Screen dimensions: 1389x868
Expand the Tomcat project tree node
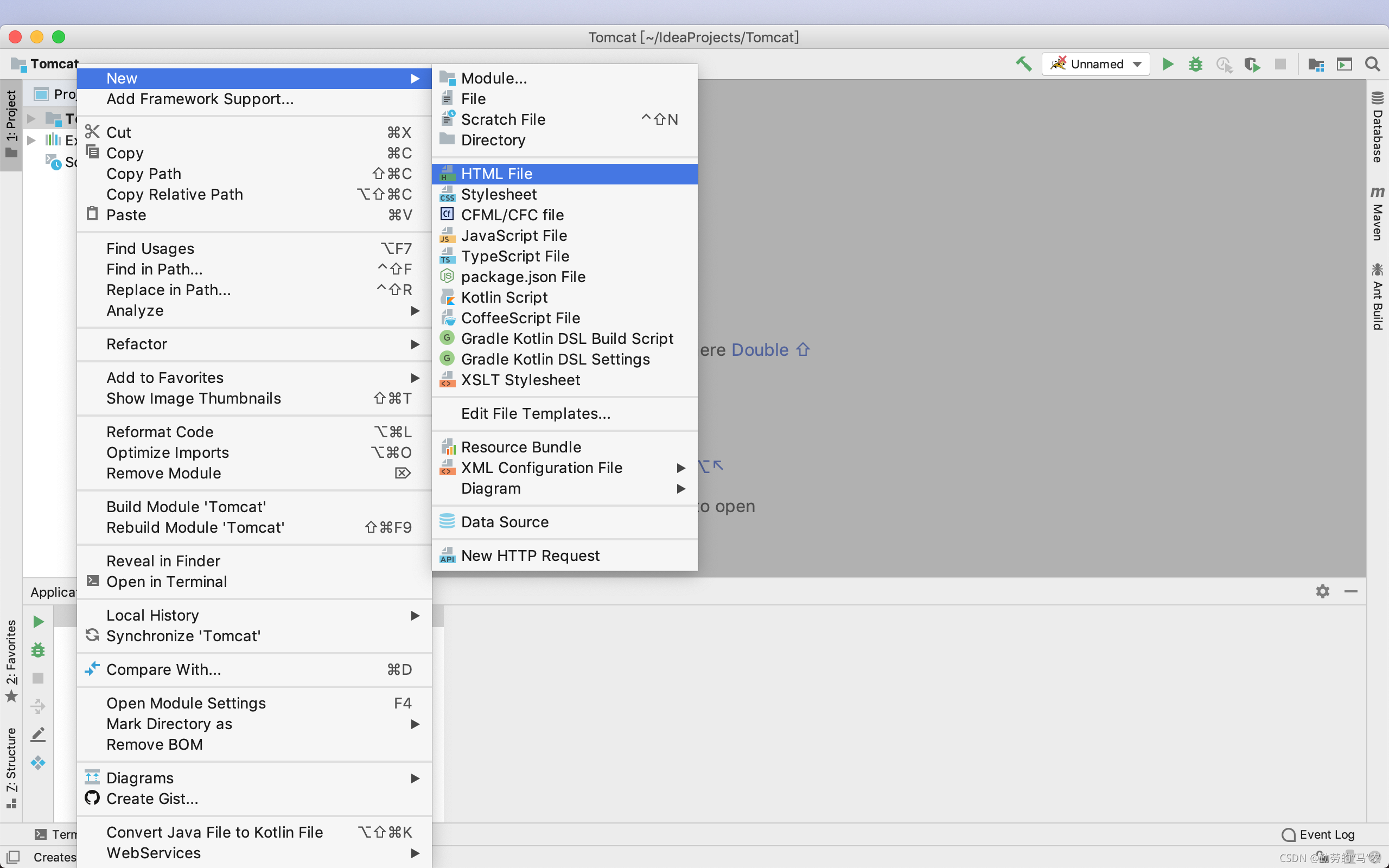[31, 119]
